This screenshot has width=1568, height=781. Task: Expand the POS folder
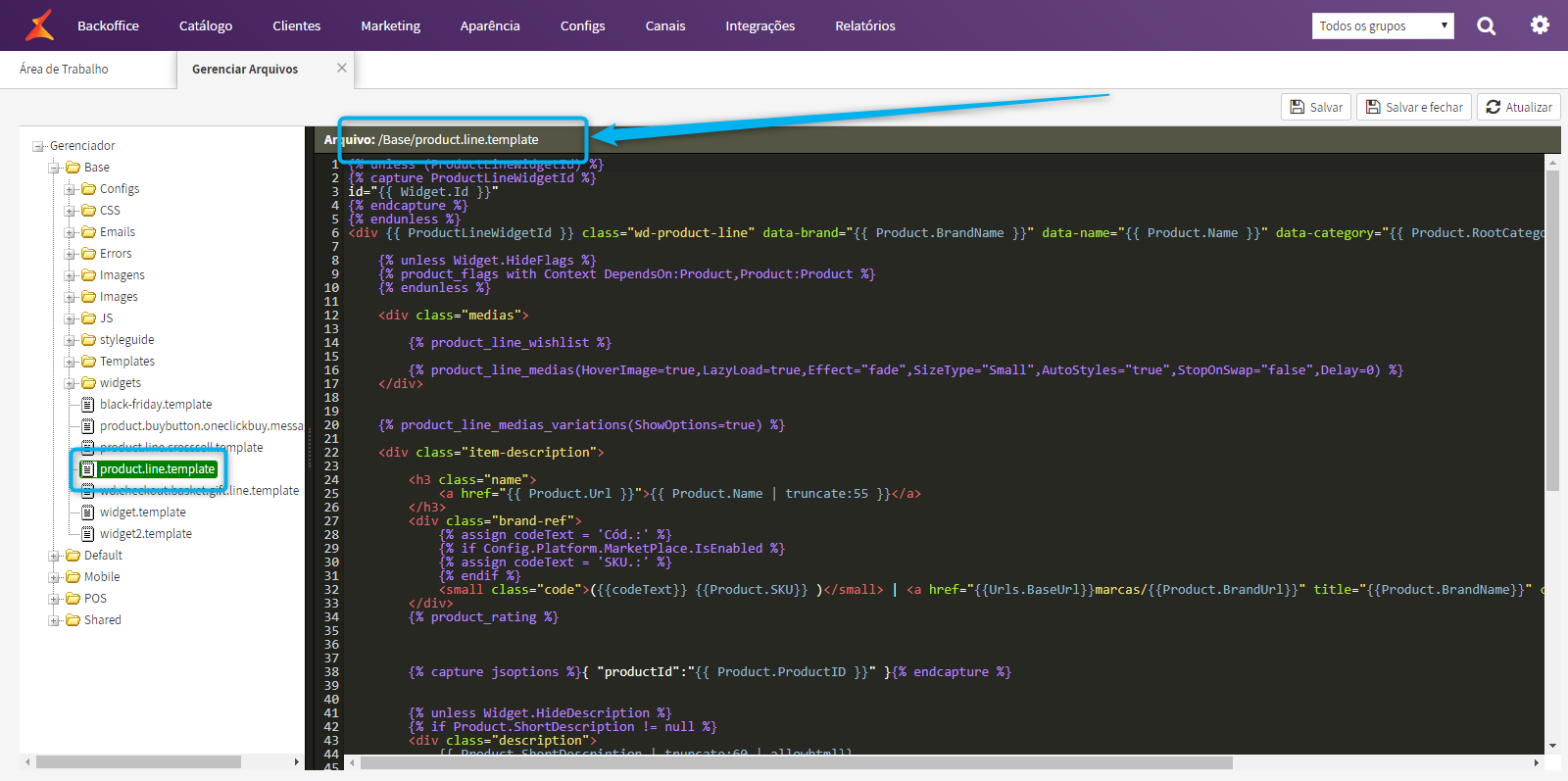(x=55, y=599)
